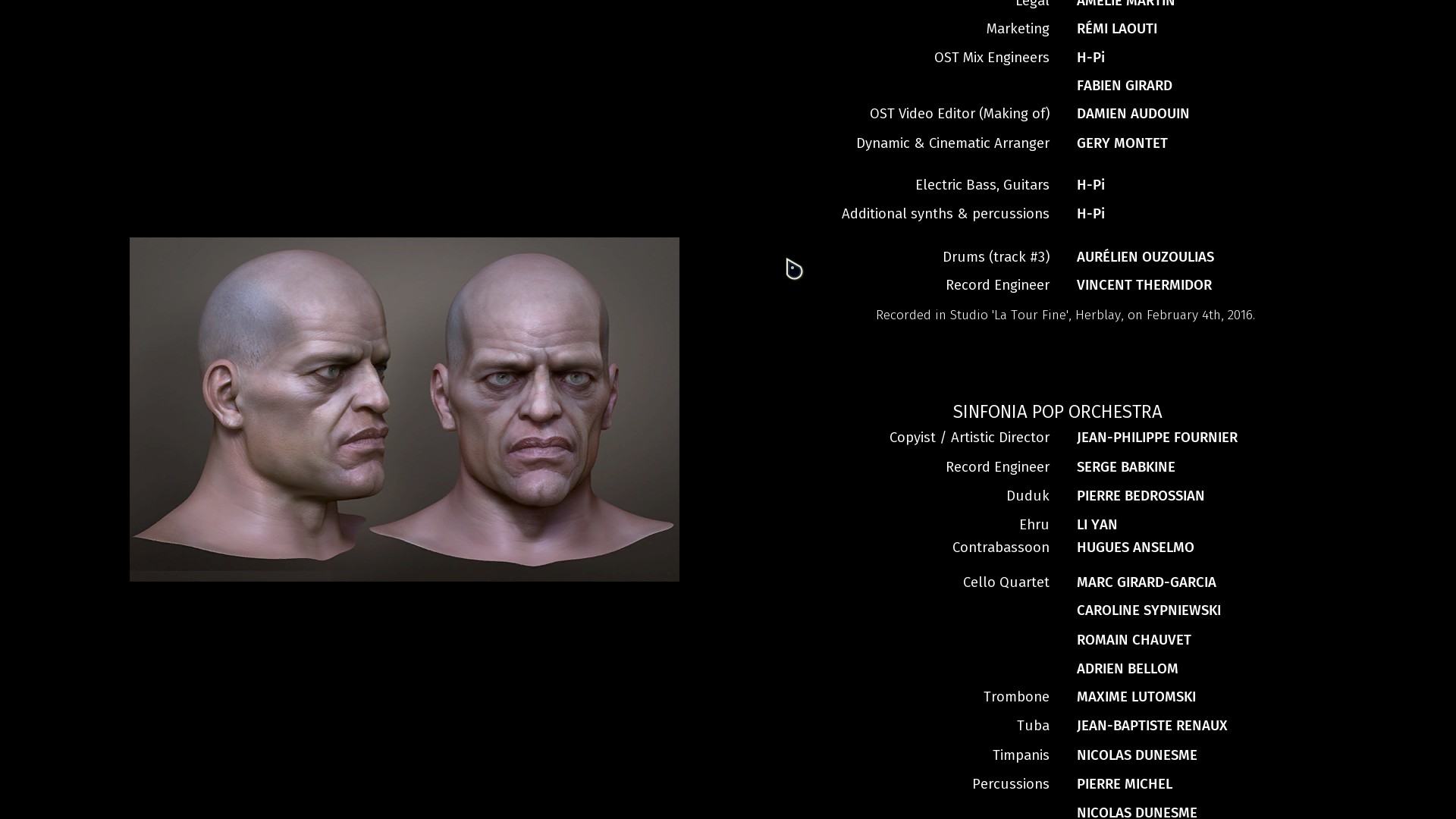Screen dimensions: 1456x819
Task: Click the VINCENT THERMIDOR credit
Action: click(x=1144, y=285)
